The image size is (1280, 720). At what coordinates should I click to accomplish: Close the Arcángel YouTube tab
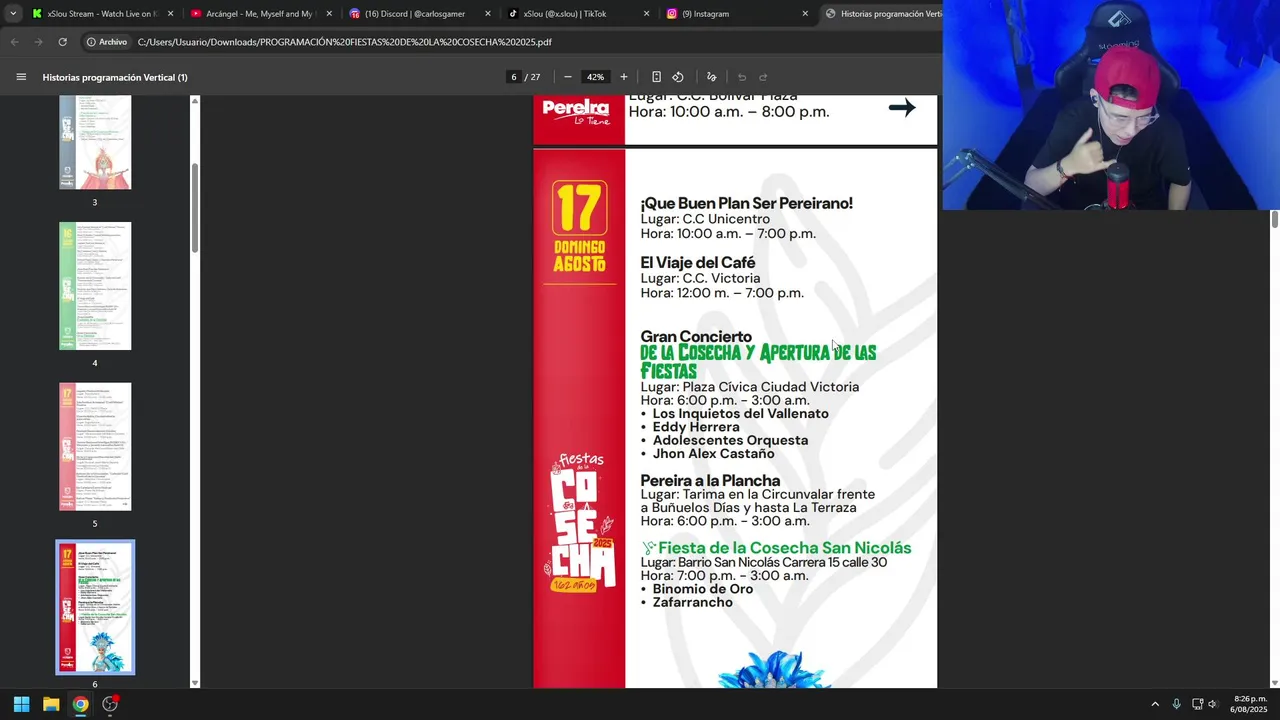pos(329,14)
